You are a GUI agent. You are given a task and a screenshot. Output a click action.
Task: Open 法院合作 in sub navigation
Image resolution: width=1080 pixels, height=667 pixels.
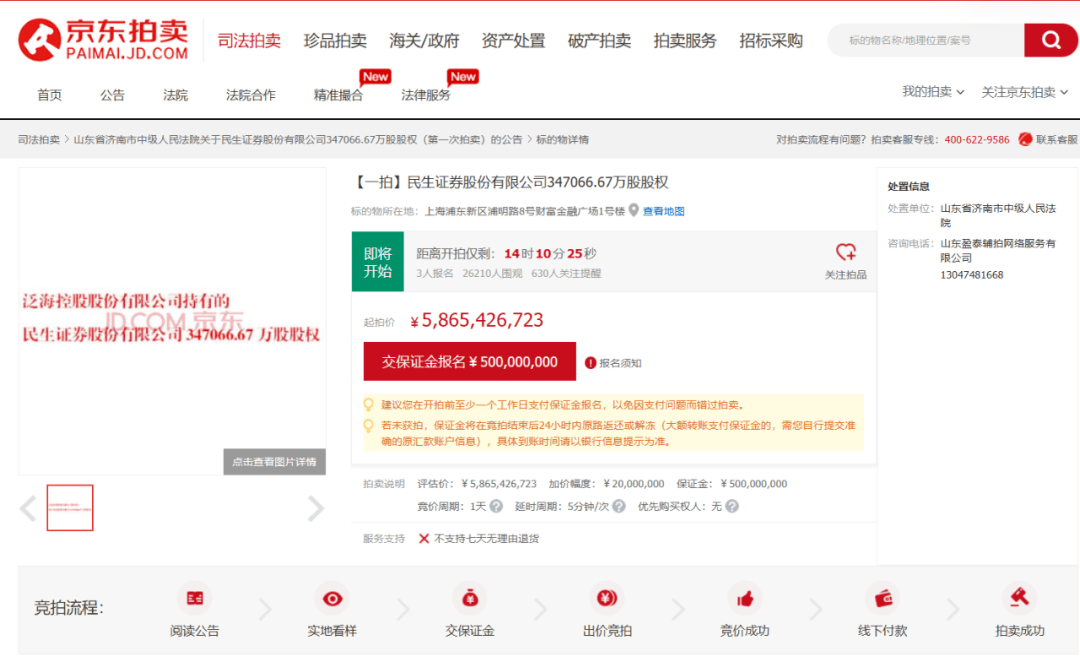251,95
